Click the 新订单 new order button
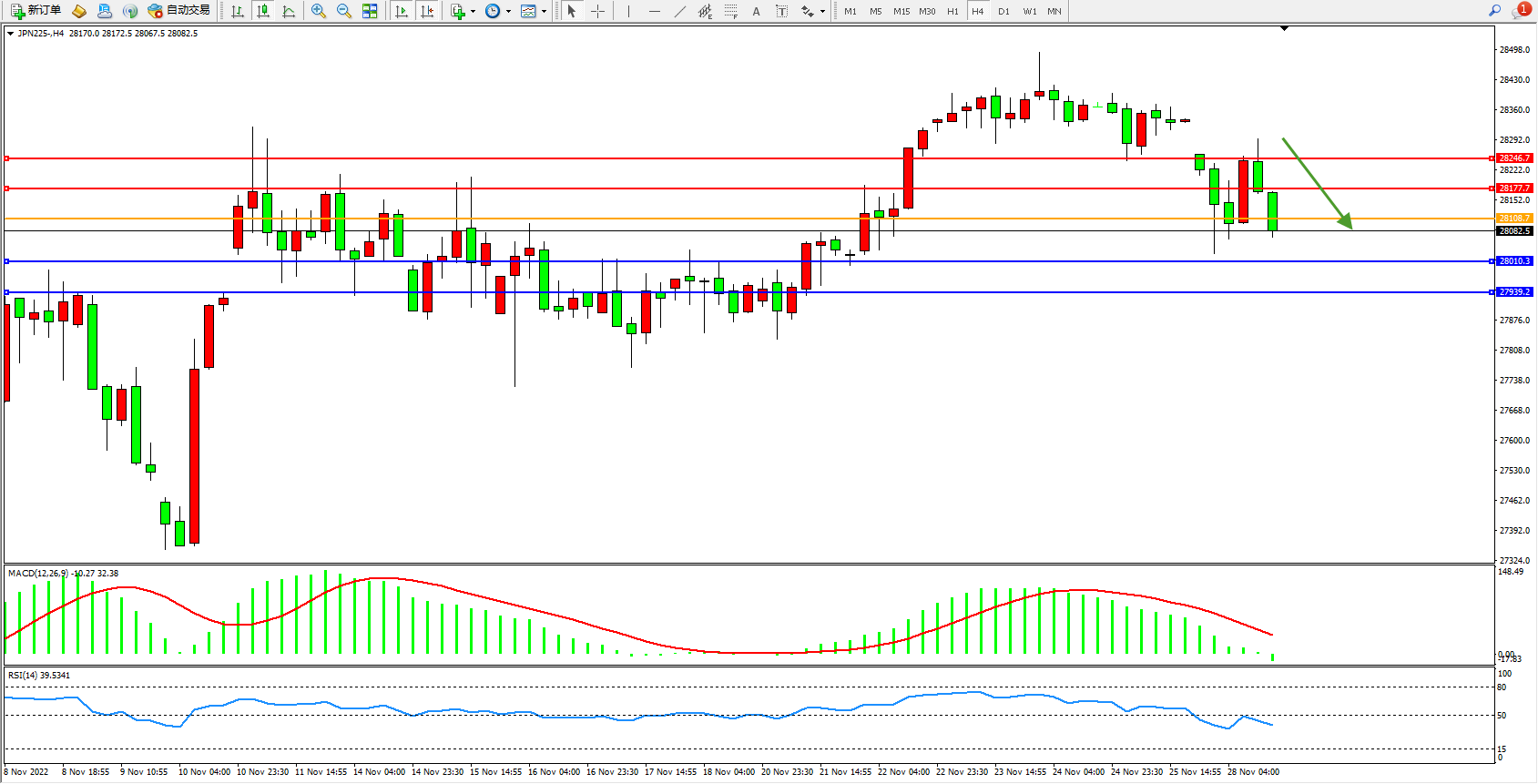This screenshot has height=784, width=1538. [36, 11]
